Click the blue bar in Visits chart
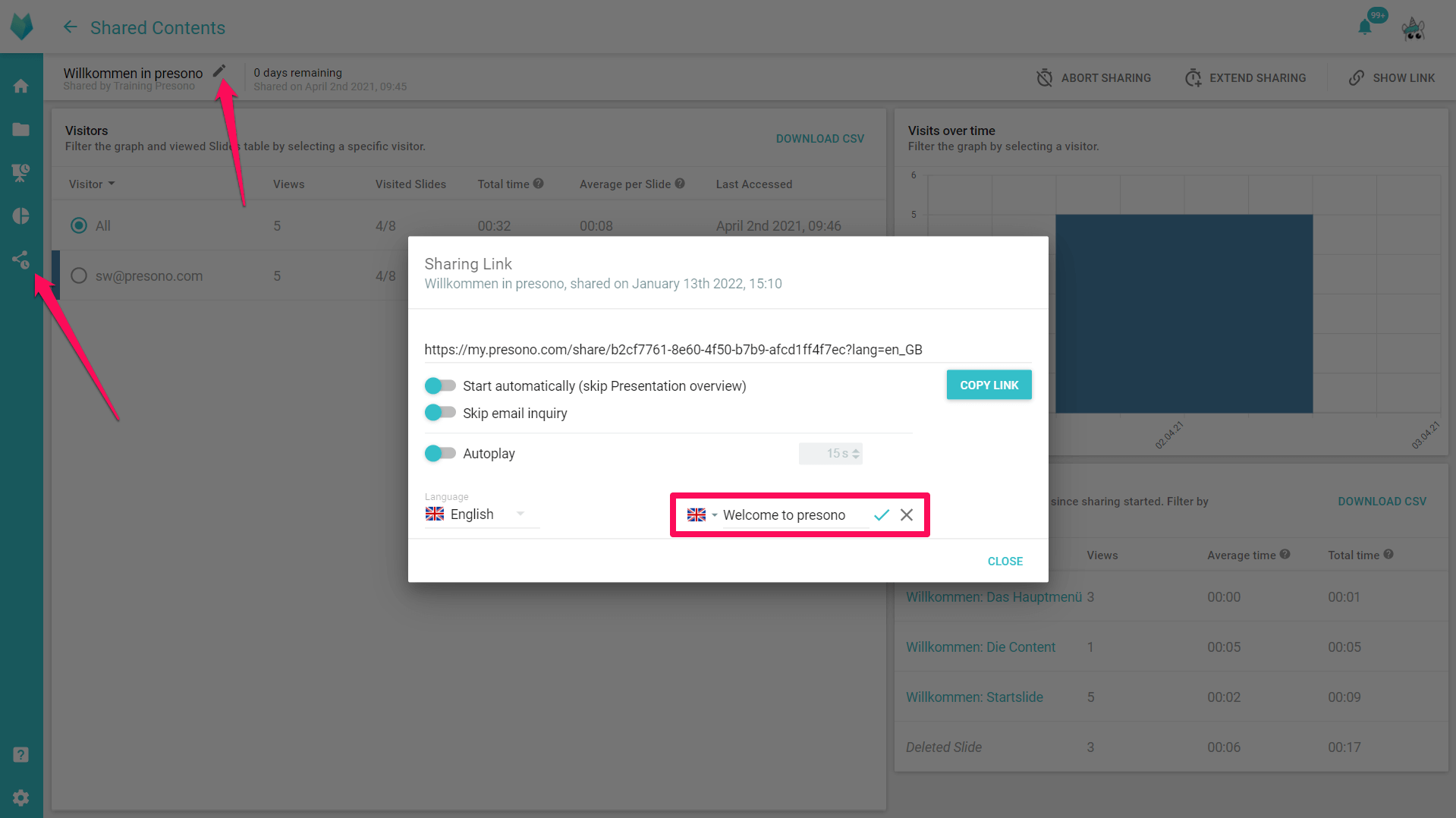Viewport: 1456px width, 818px height. [x=1184, y=314]
